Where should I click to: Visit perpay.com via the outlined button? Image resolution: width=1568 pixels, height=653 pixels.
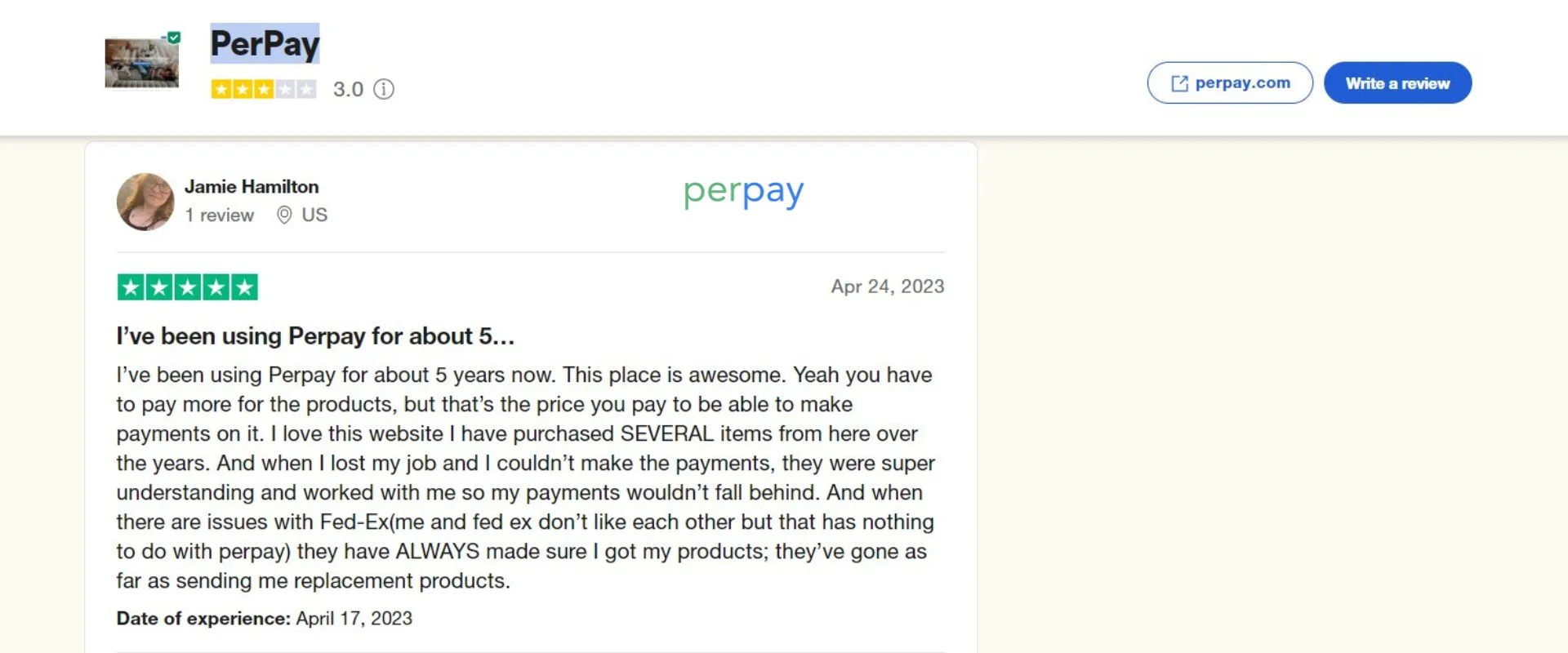pyautogui.click(x=1229, y=82)
